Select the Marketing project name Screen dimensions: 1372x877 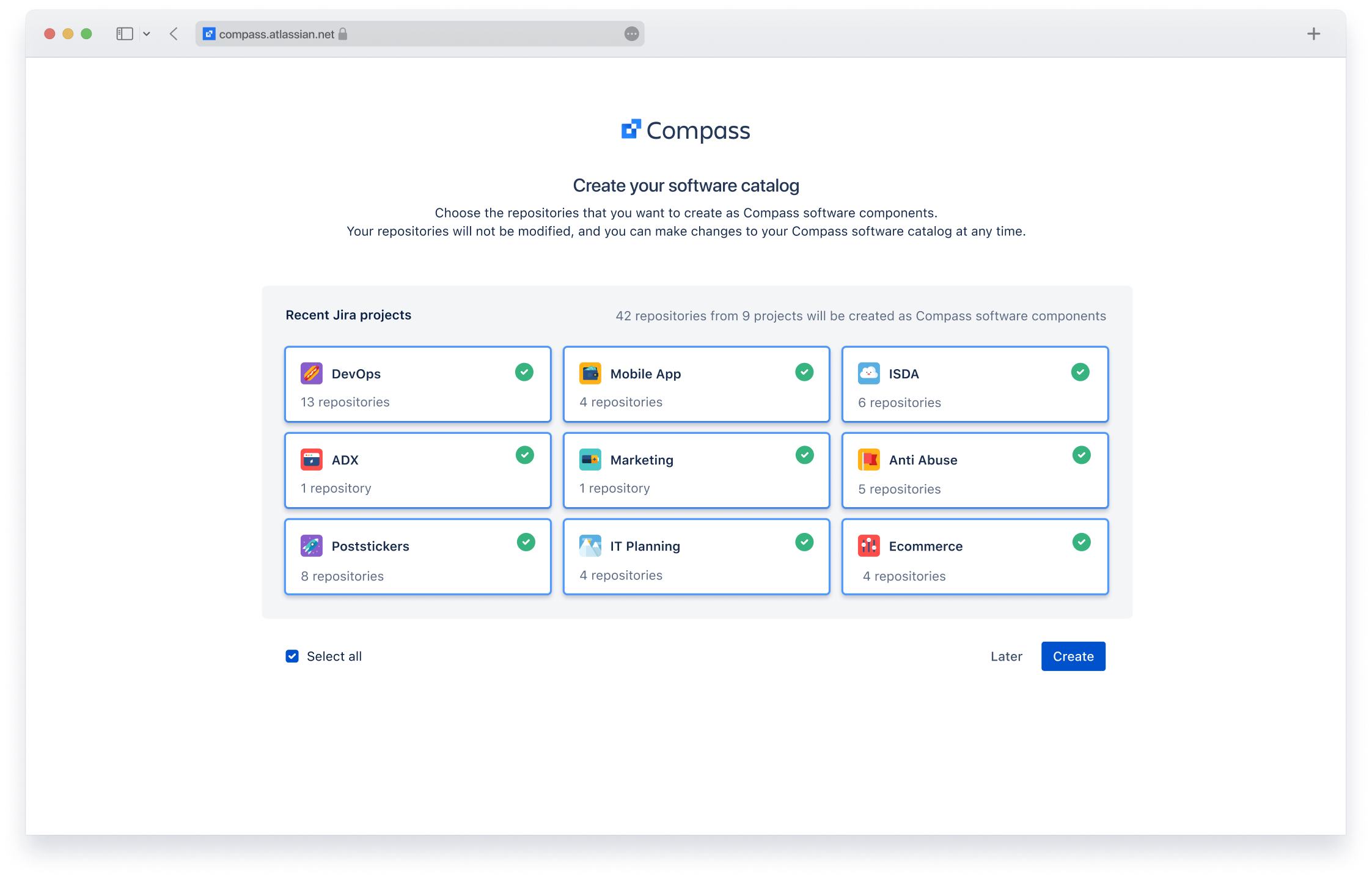pyautogui.click(x=642, y=460)
